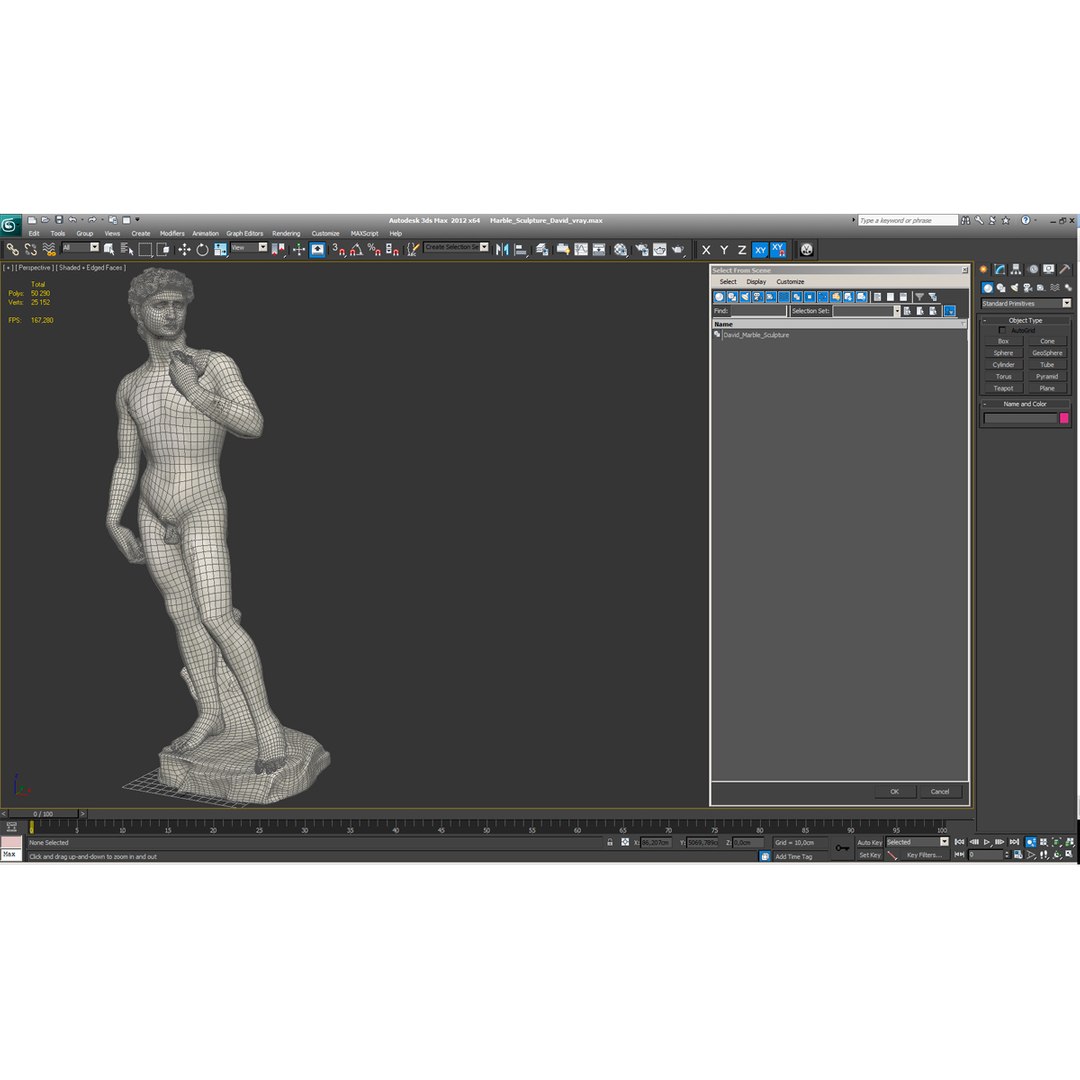
Task: Open the reference coordinate View dropdown
Action: pos(249,247)
